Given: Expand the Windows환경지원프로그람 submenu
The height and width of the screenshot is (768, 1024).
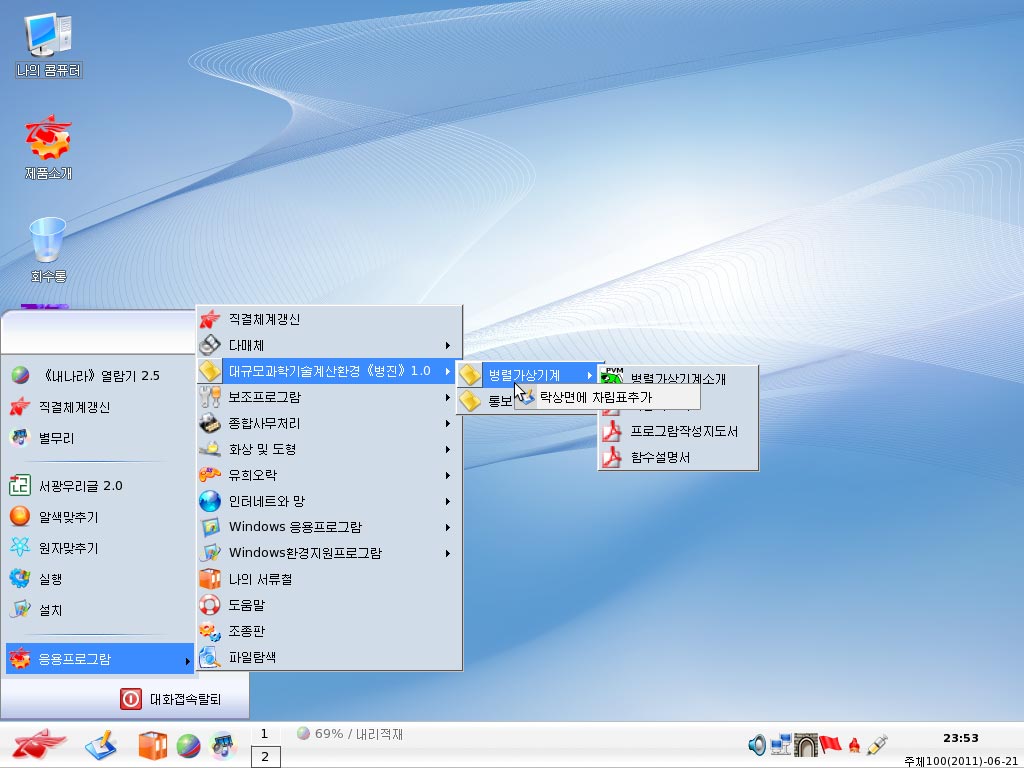Looking at the screenshot, I should pyautogui.click(x=328, y=553).
